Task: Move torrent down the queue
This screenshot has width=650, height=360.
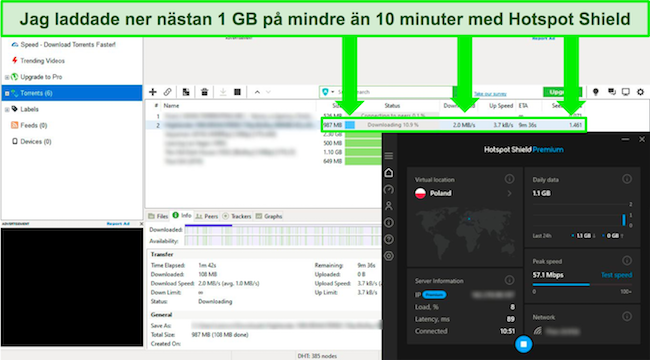Action: click(268, 92)
